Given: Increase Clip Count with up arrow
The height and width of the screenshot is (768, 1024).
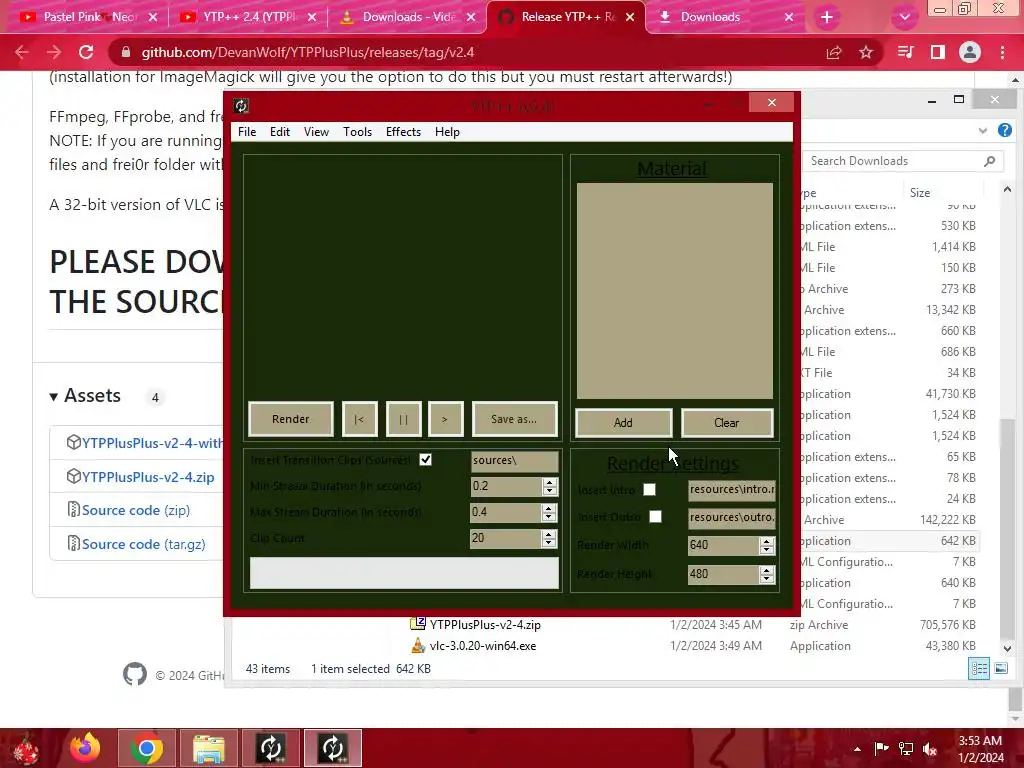Looking at the screenshot, I should pyautogui.click(x=549, y=534).
